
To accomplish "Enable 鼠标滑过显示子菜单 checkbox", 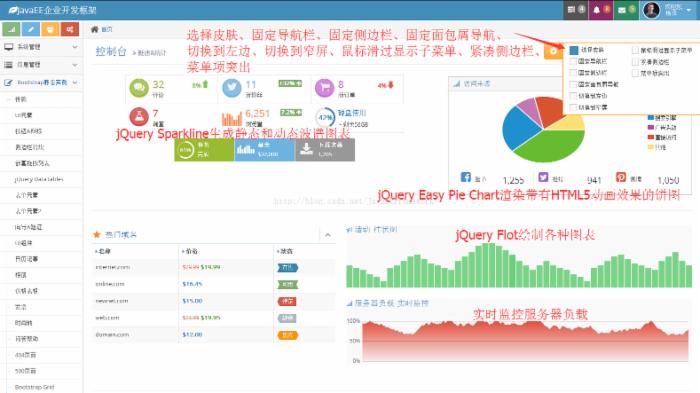I will pos(636,50).
